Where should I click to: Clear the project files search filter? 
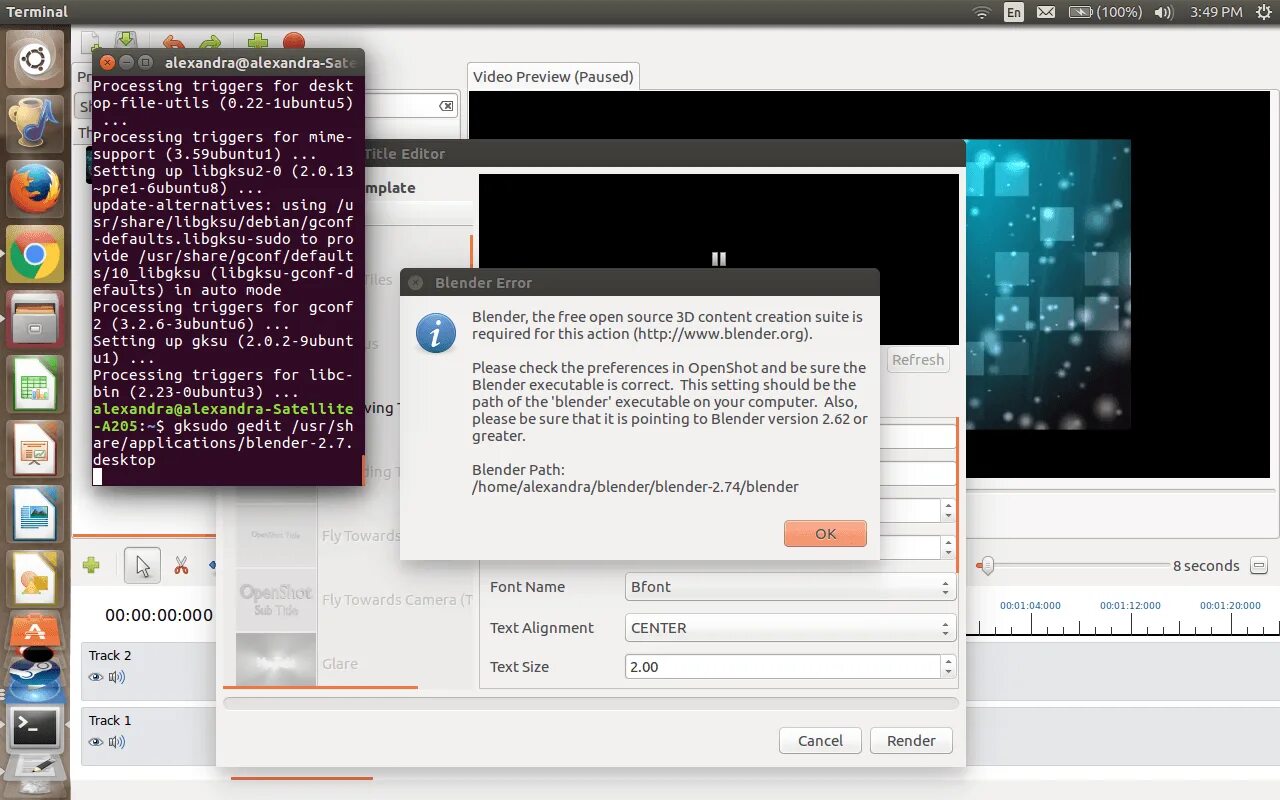[x=447, y=106]
